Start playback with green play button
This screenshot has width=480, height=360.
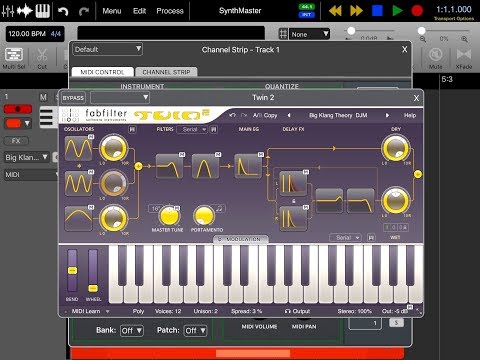click(x=397, y=11)
